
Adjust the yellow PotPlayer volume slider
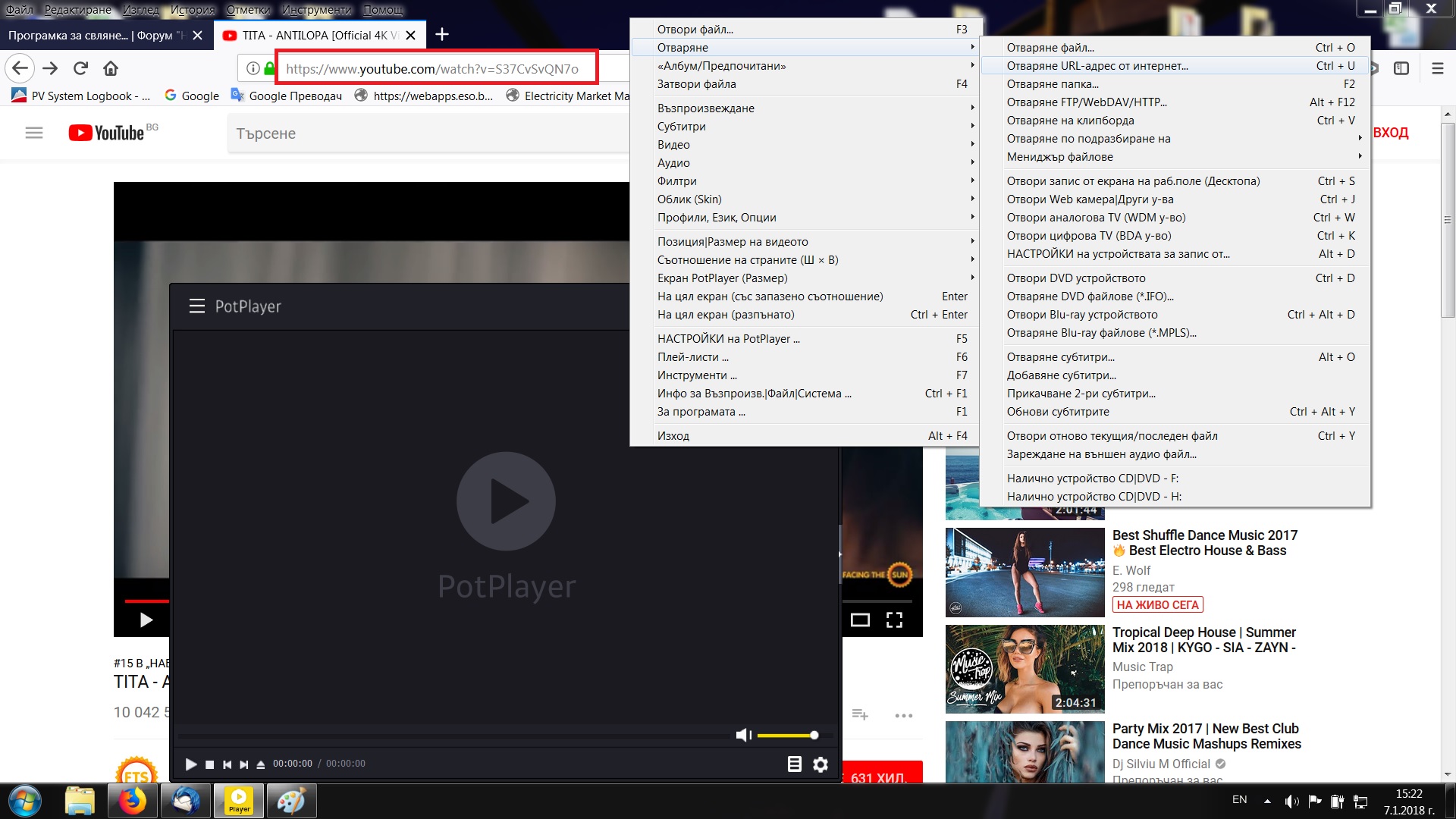787,736
